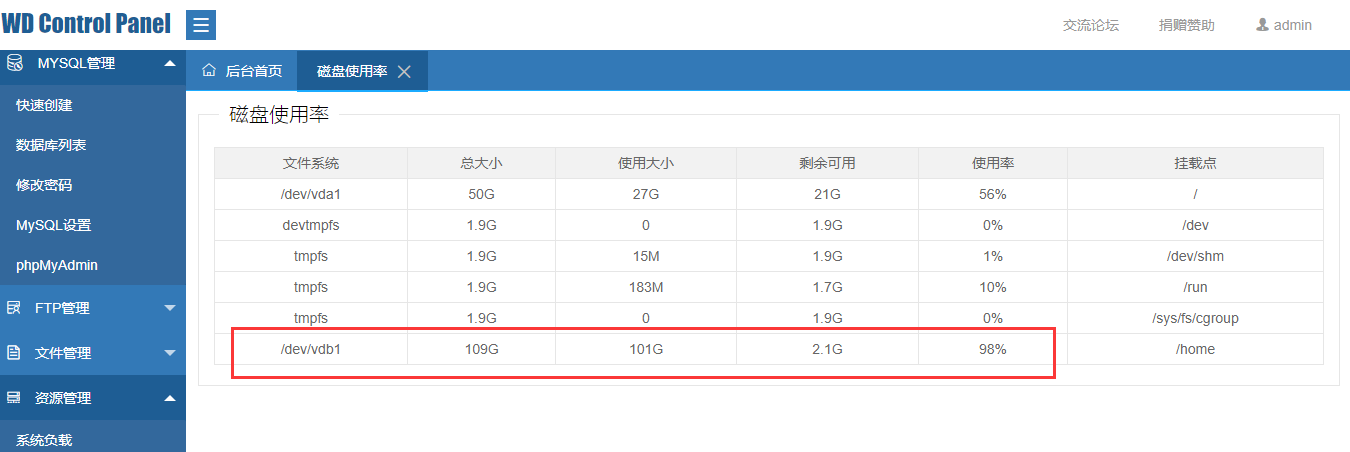Click the 101G used size cell
1350x452 pixels.
pos(646,349)
